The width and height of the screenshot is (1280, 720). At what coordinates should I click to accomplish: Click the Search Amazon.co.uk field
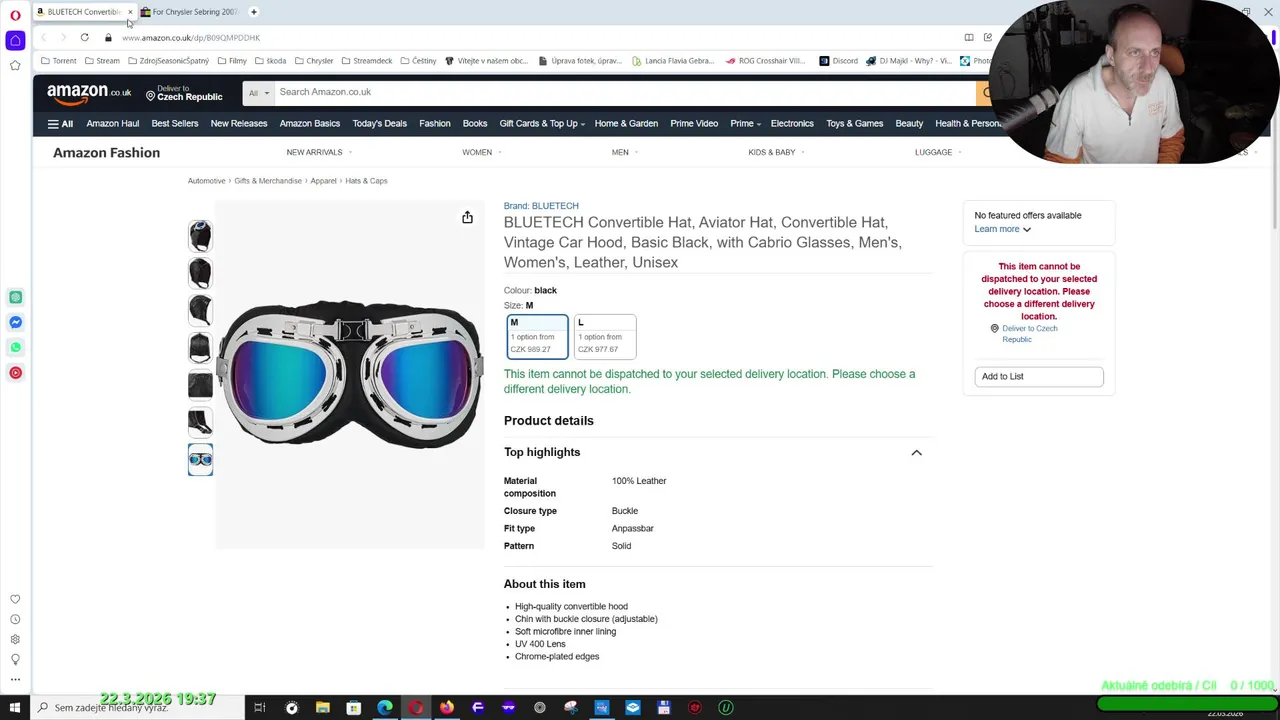click(624, 92)
